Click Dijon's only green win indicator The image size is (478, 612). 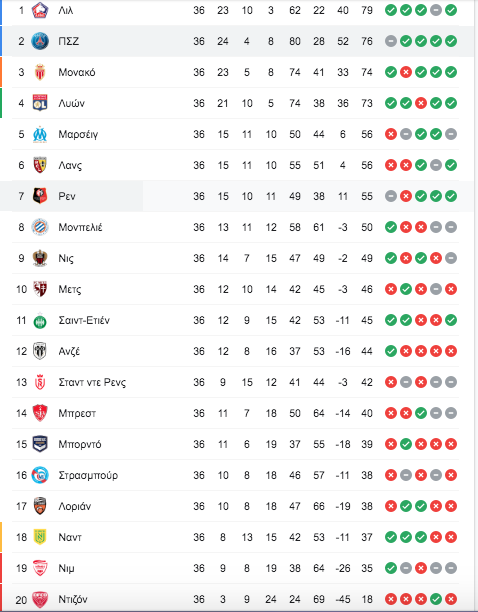coord(436,599)
